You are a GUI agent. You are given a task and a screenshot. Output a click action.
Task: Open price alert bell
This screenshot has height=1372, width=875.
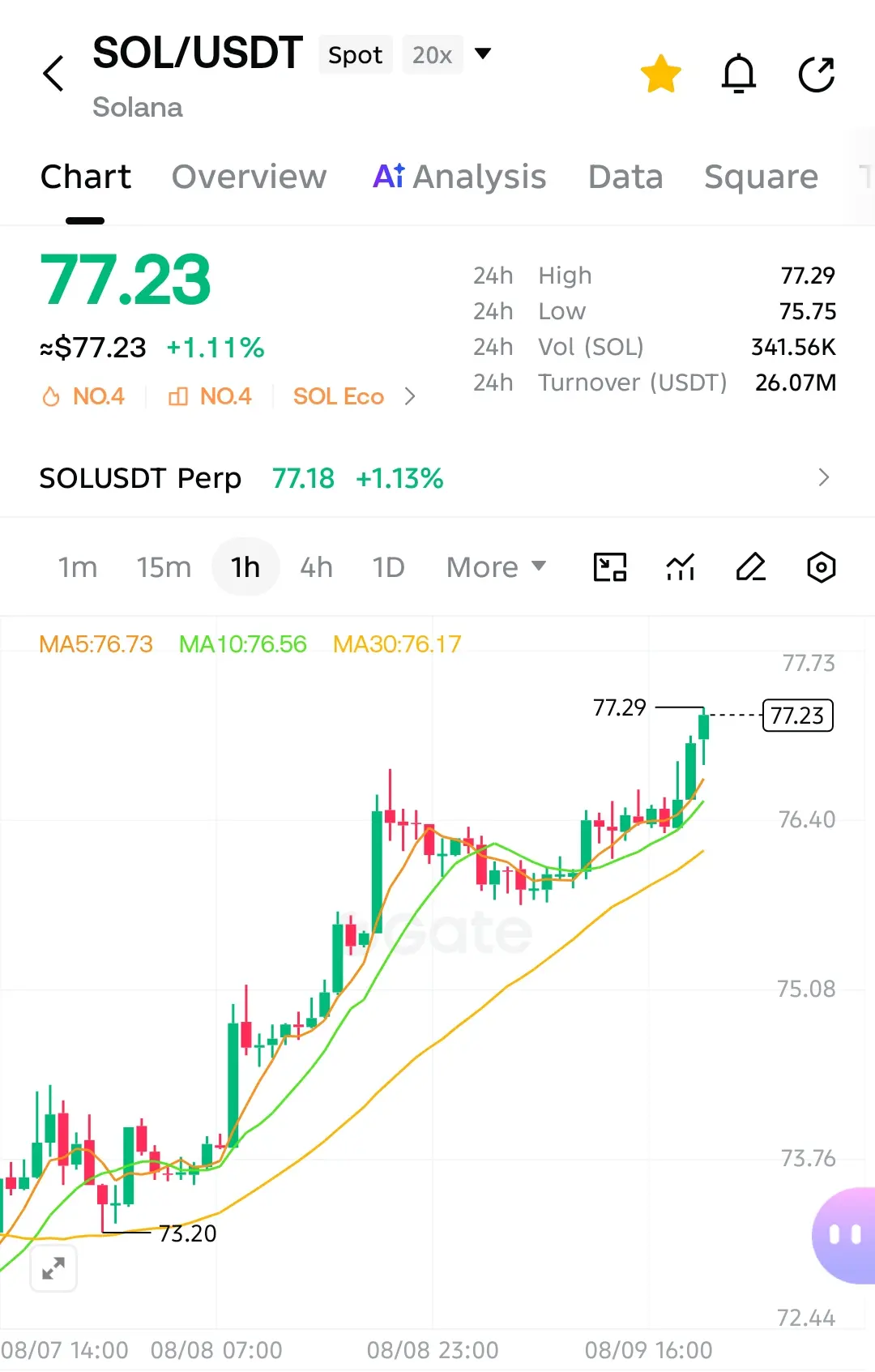click(739, 74)
